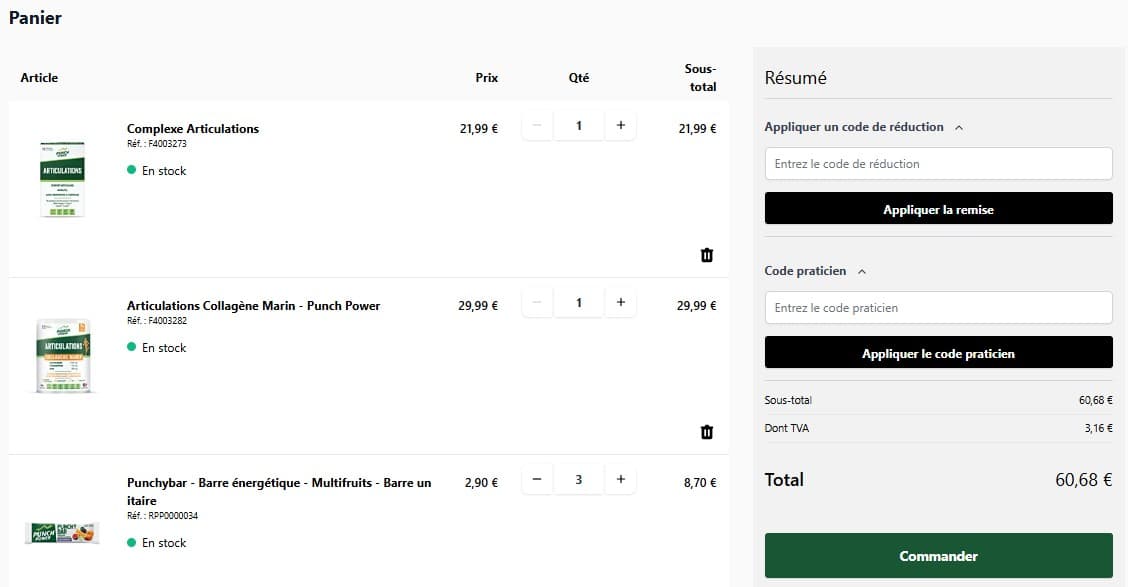Open 'Complexe Articulations' product link
The image size is (1128, 587).
pyautogui.click(x=193, y=129)
